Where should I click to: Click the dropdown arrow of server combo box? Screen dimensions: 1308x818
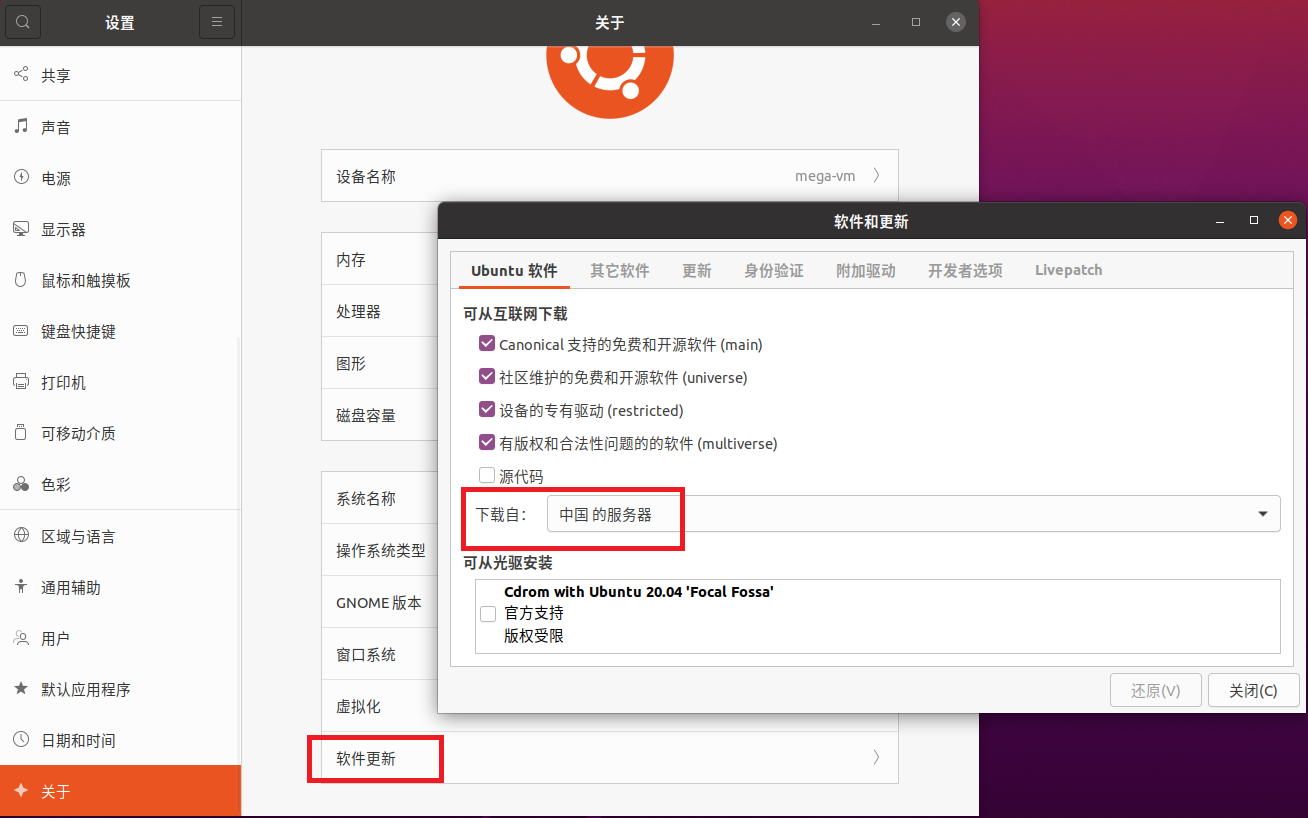[x=1262, y=514]
